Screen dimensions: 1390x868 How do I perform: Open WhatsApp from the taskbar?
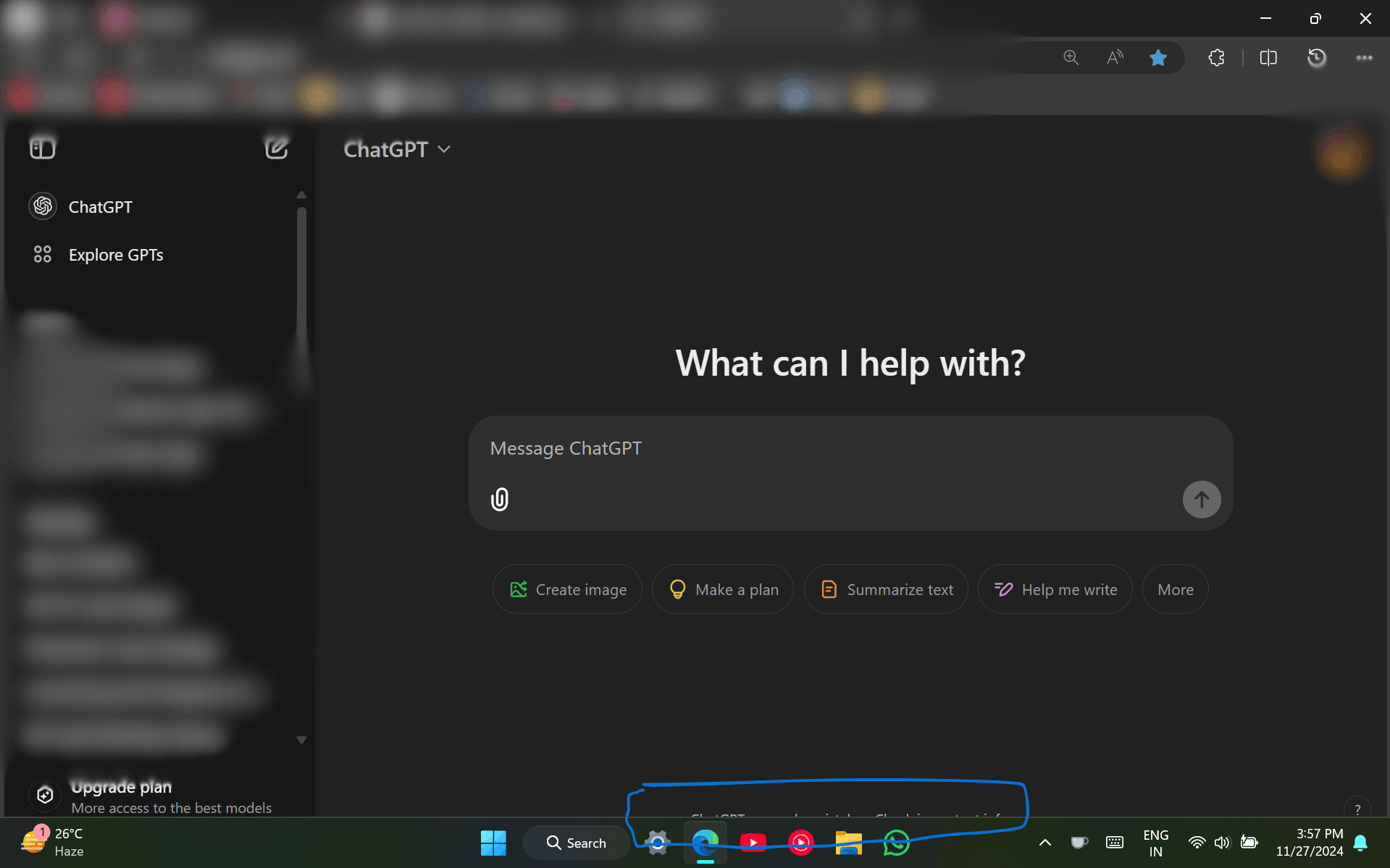point(896,843)
